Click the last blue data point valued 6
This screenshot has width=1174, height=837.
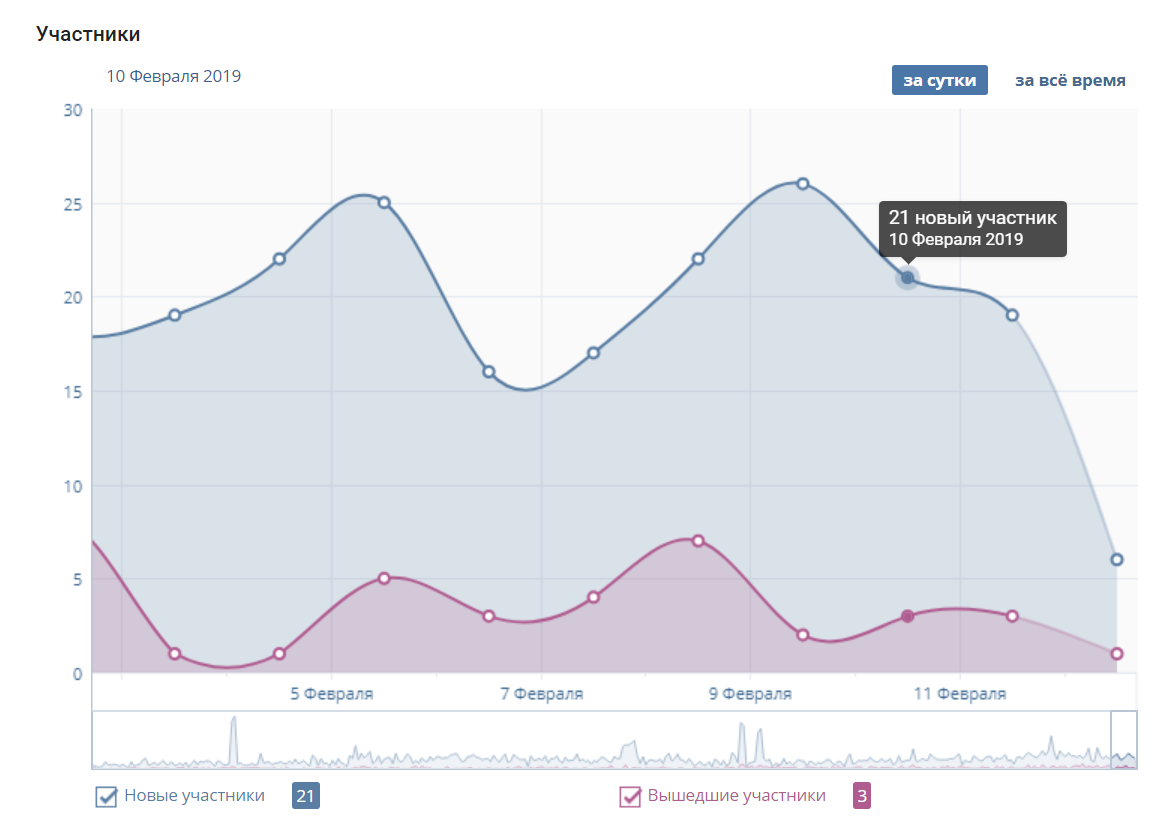pyautogui.click(x=1117, y=560)
